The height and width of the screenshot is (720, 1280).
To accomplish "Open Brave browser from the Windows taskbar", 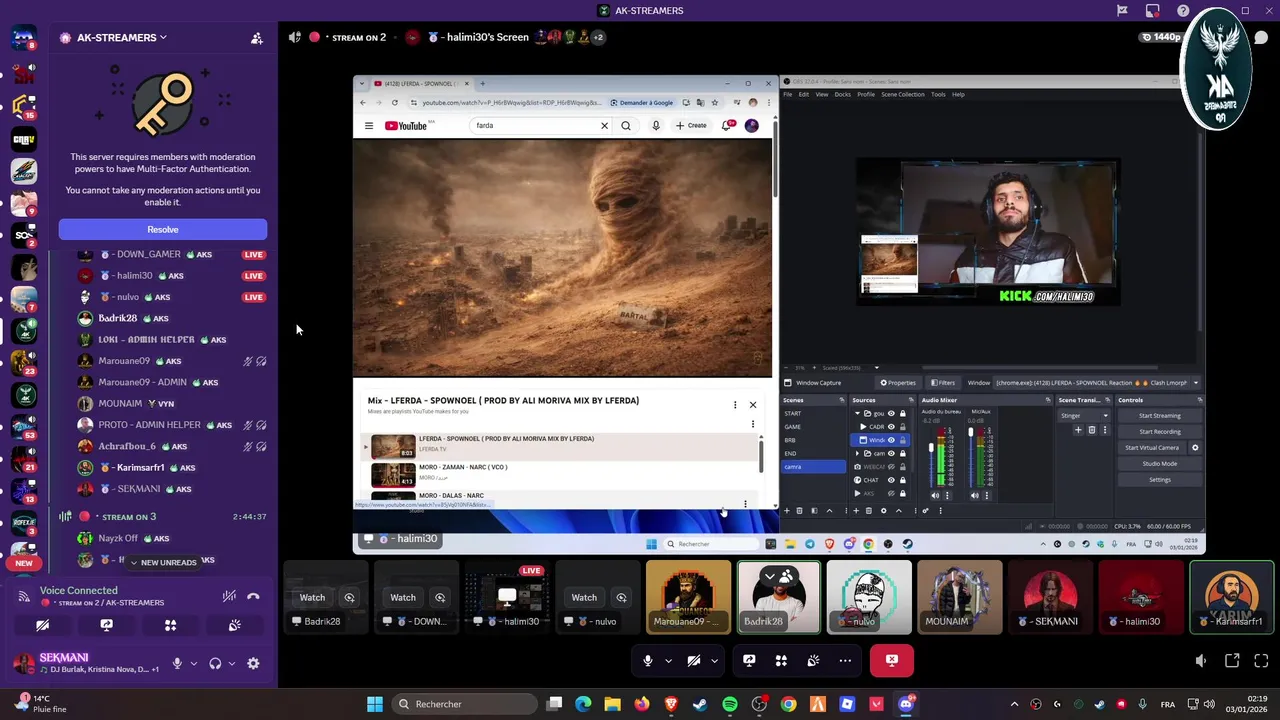I will tap(671, 704).
